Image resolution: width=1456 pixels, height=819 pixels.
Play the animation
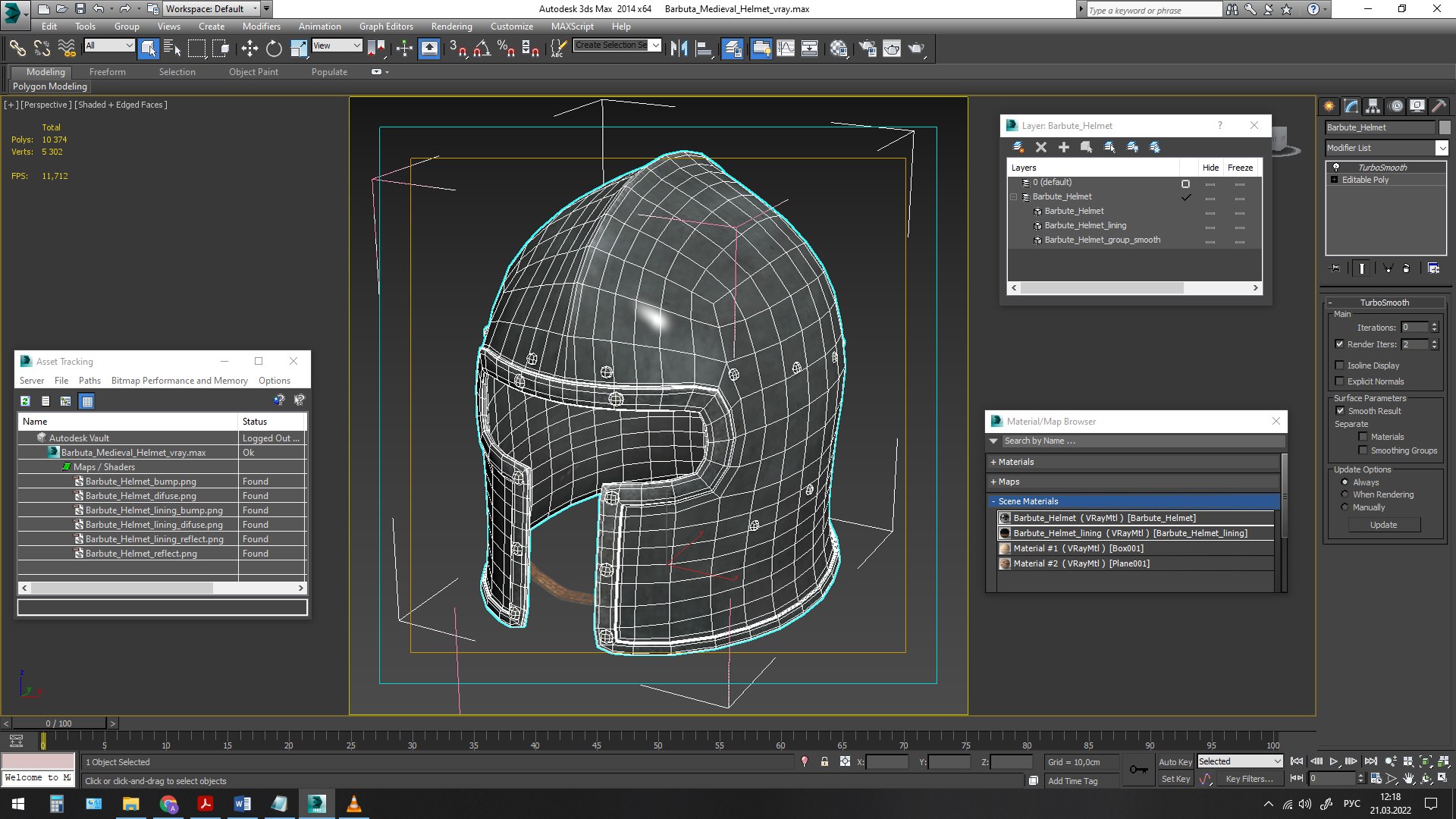tap(1334, 761)
